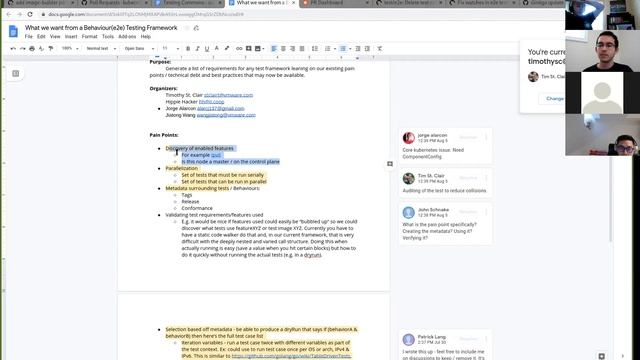Screen dimensions: 640x360
Task: Open the Format menu
Action: [89, 37]
